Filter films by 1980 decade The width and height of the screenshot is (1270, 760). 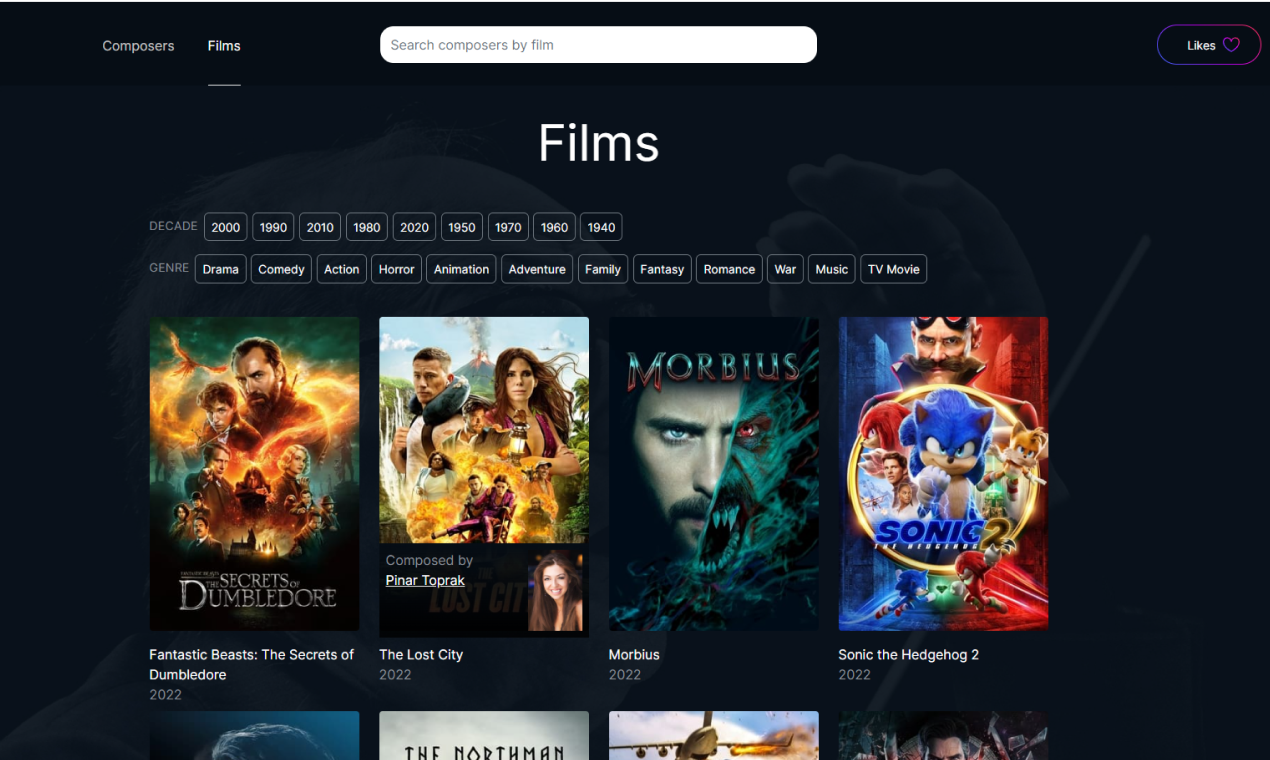click(367, 227)
